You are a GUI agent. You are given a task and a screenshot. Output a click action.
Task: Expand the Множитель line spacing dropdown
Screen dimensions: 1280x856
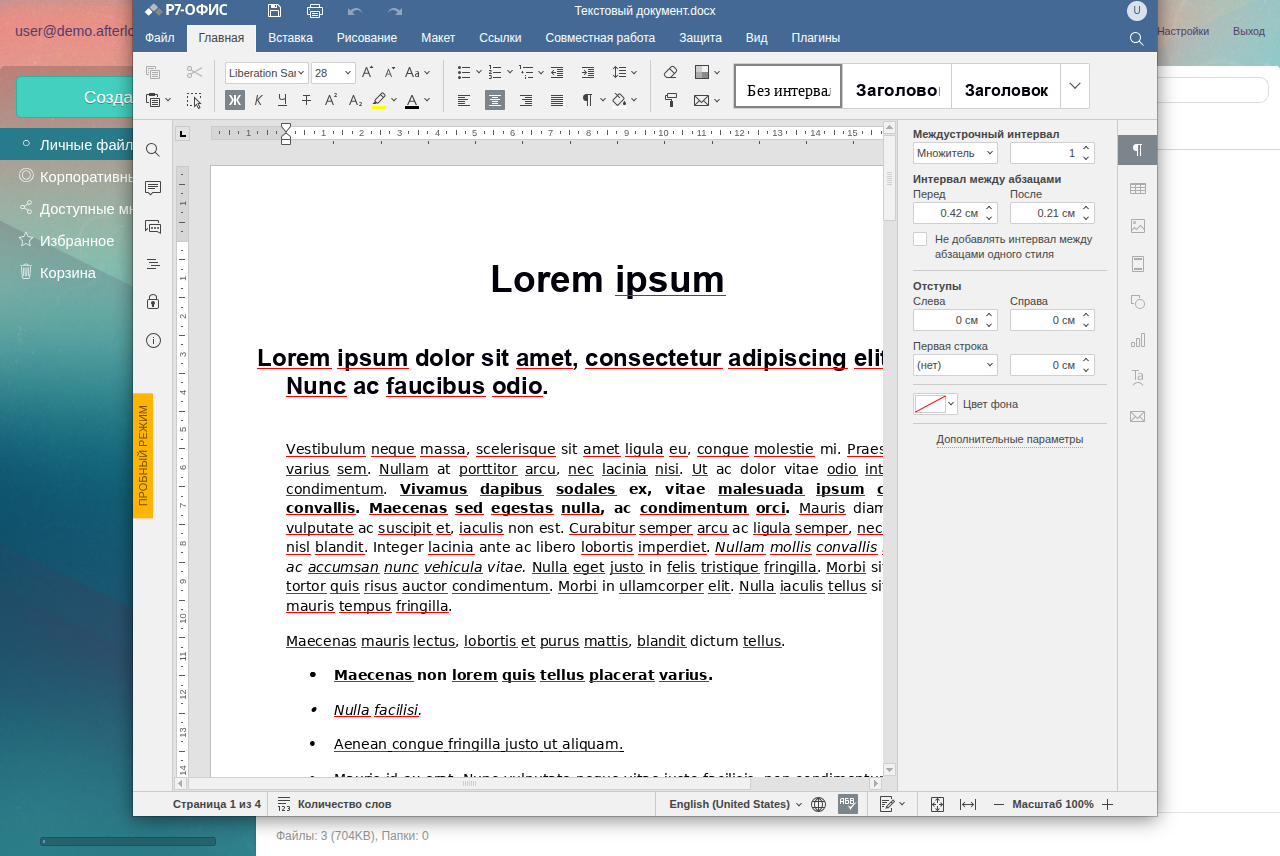tap(955, 153)
